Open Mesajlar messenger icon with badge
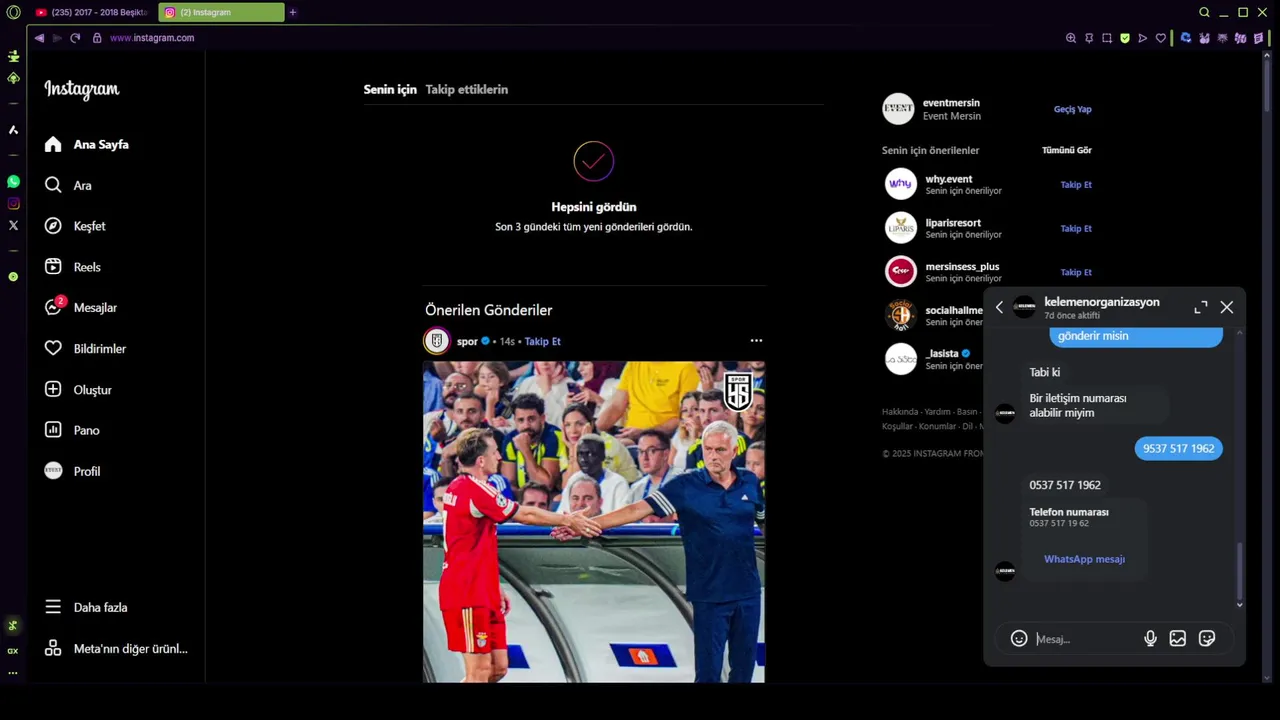Screen dimensions: 1280x720 pyautogui.click(x=54, y=307)
